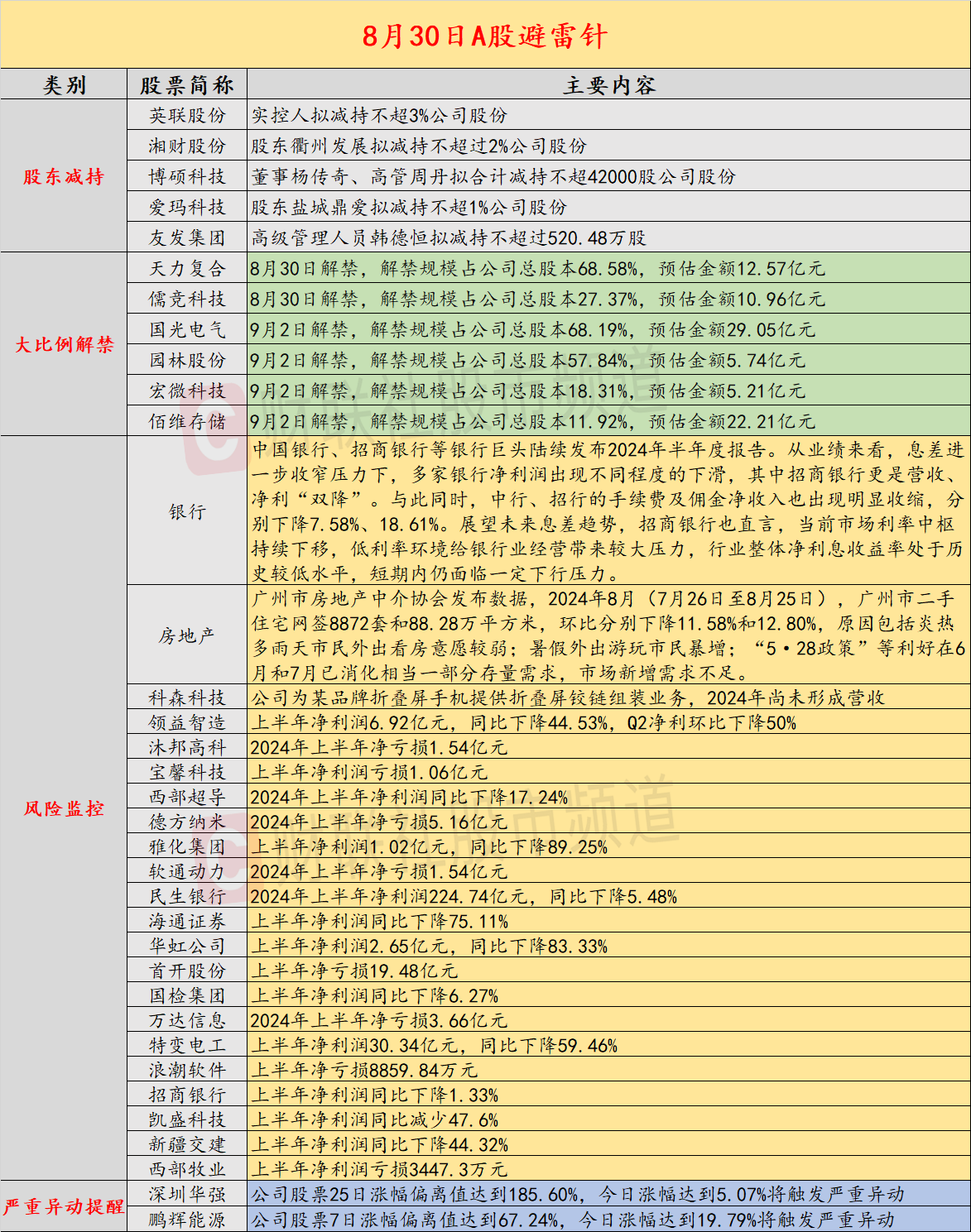971x1232 pixels.
Task: Select stock name 深圳华强
Action: point(187,1194)
